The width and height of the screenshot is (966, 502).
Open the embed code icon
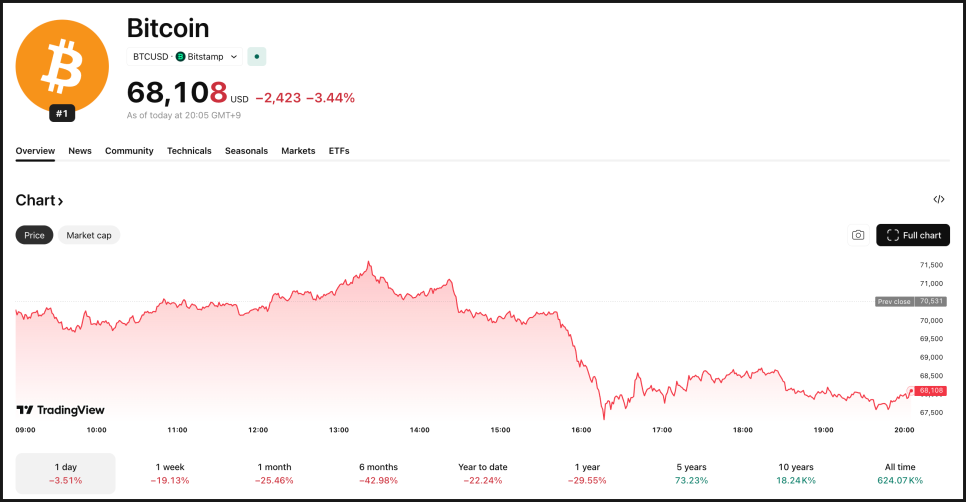(x=938, y=200)
